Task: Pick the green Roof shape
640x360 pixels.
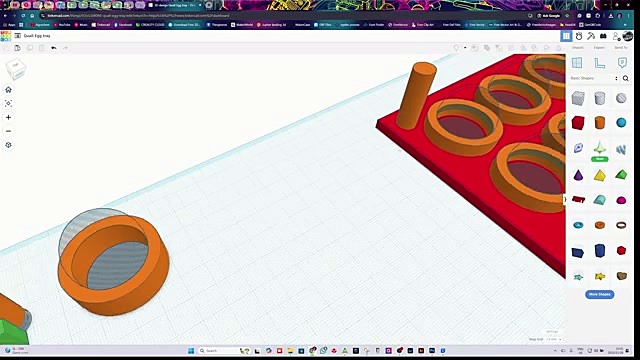Action: 621,175
